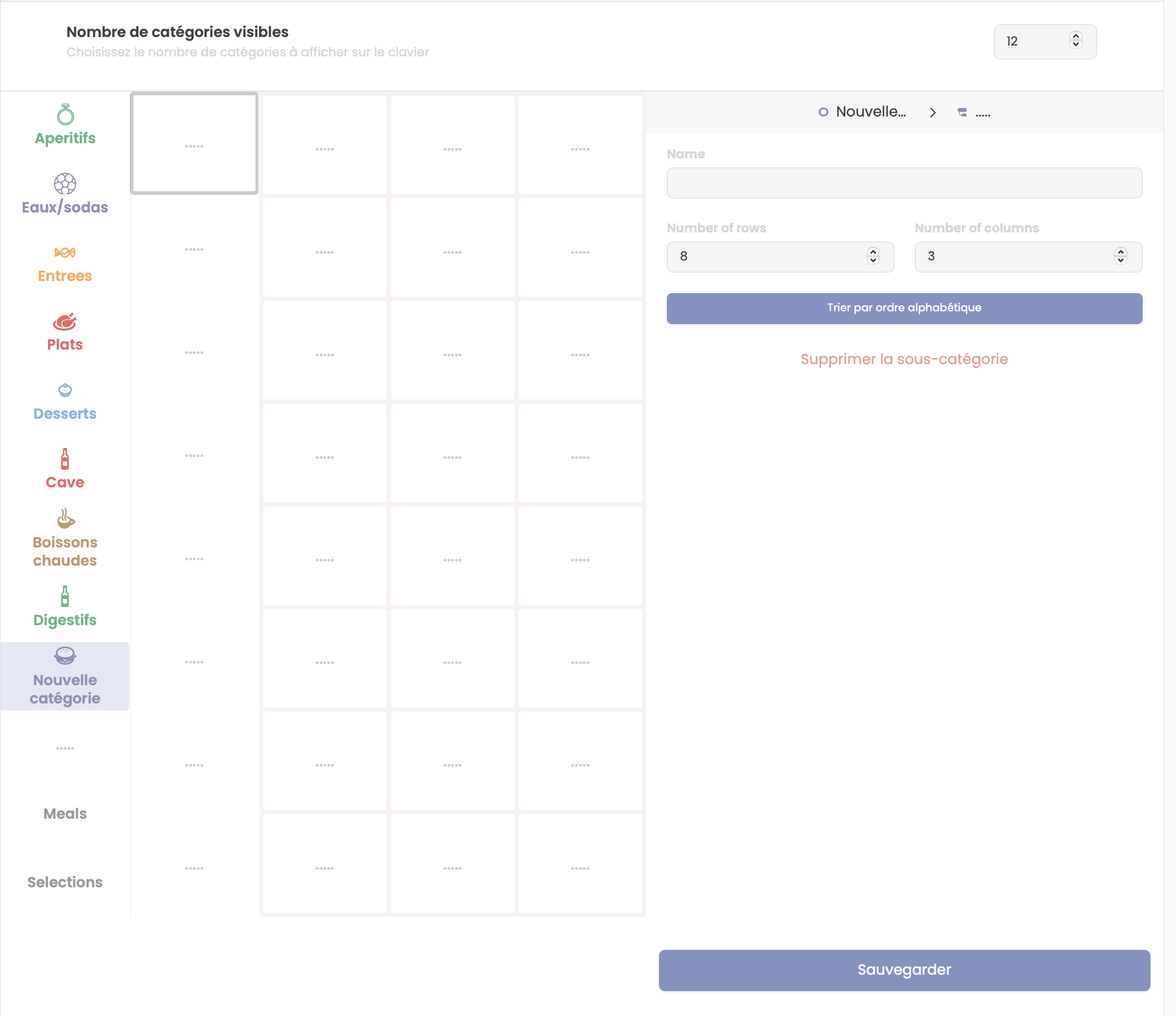Click the Number of columns stepper
Viewport: 1176px width, 1016px height.
[1120, 256]
